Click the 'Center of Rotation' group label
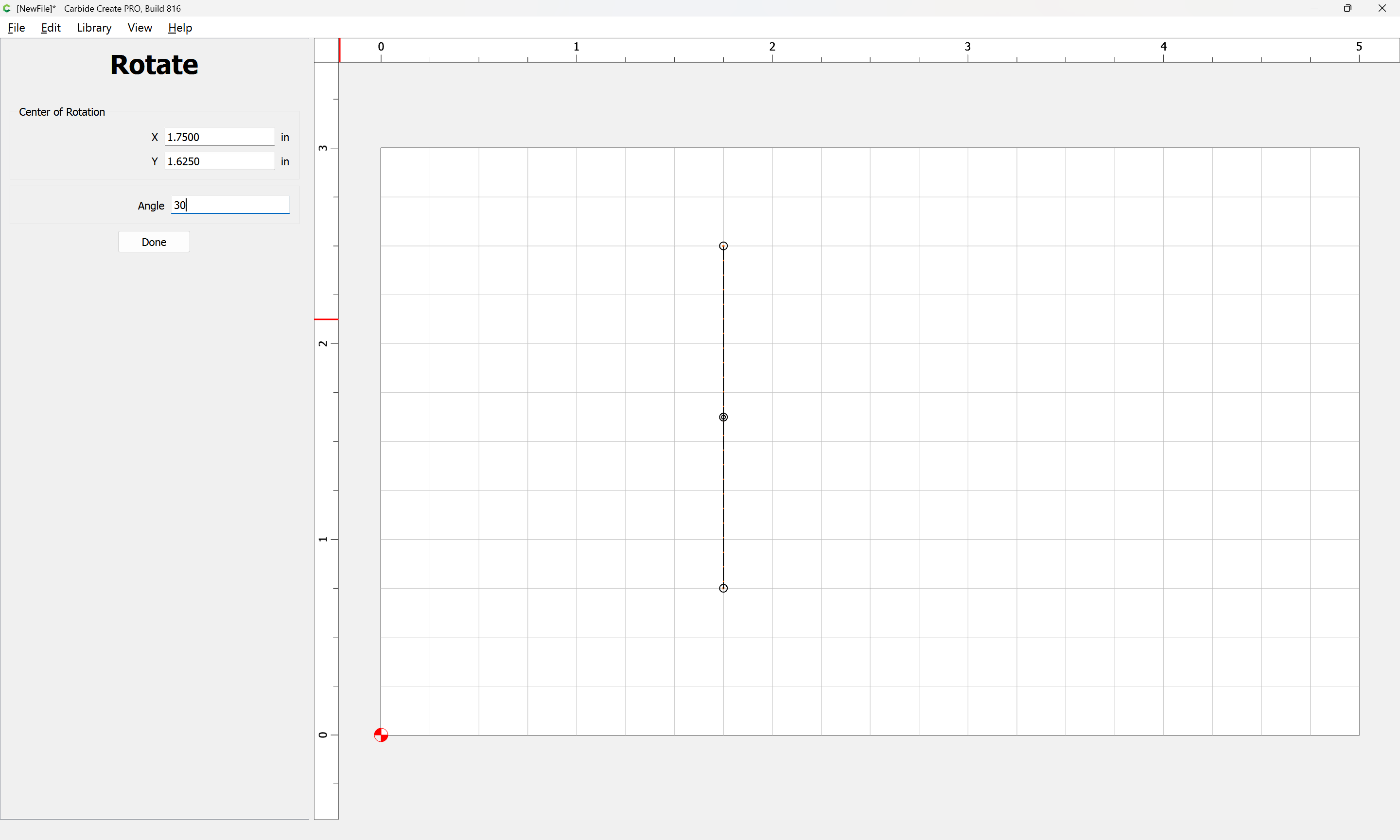 pyautogui.click(x=62, y=112)
